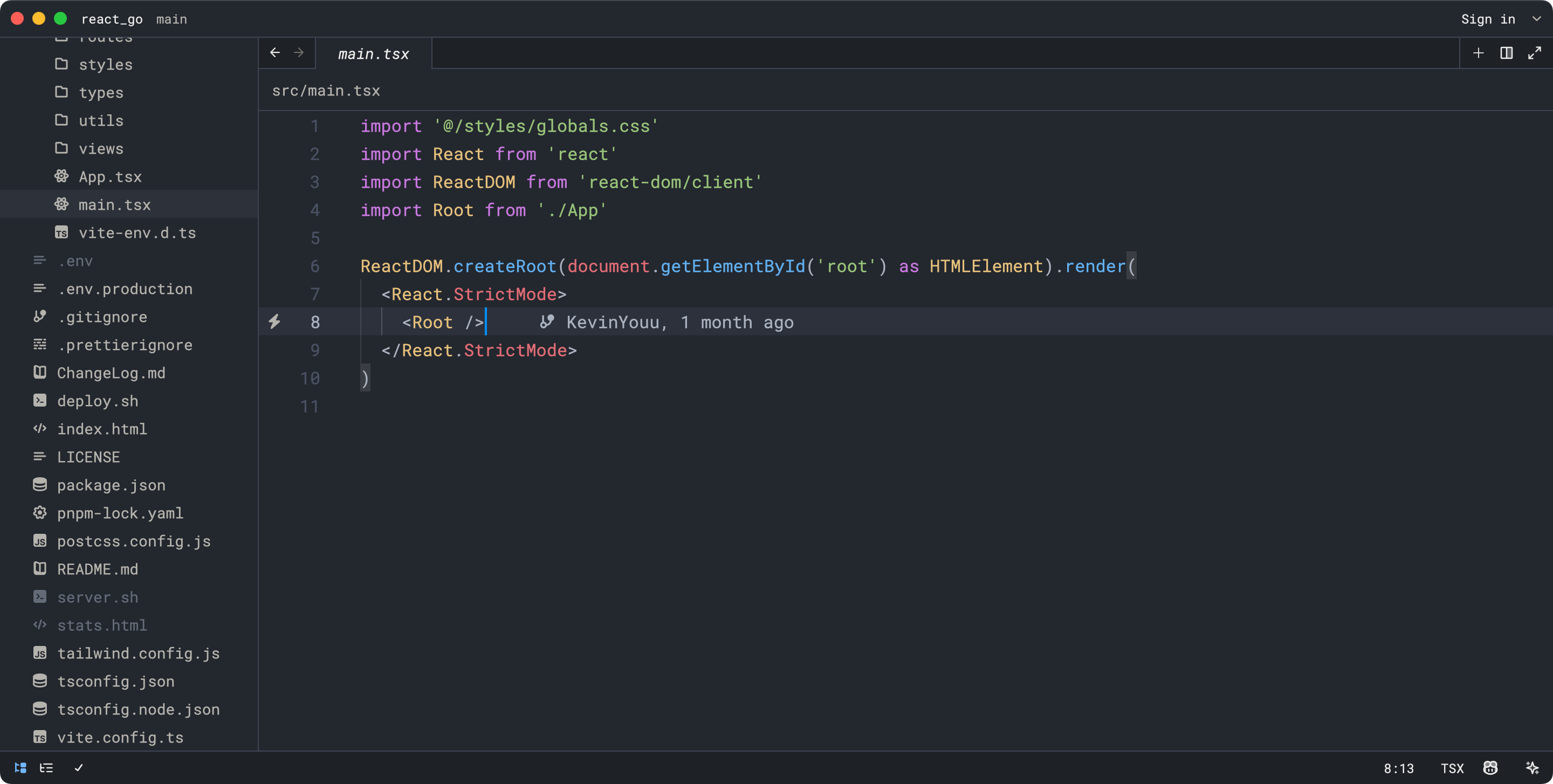Image resolution: width=1553 pixels, height=784 pixels.
Task: Open TSX language selector in status bar
Action: (x=1452, y=768)
